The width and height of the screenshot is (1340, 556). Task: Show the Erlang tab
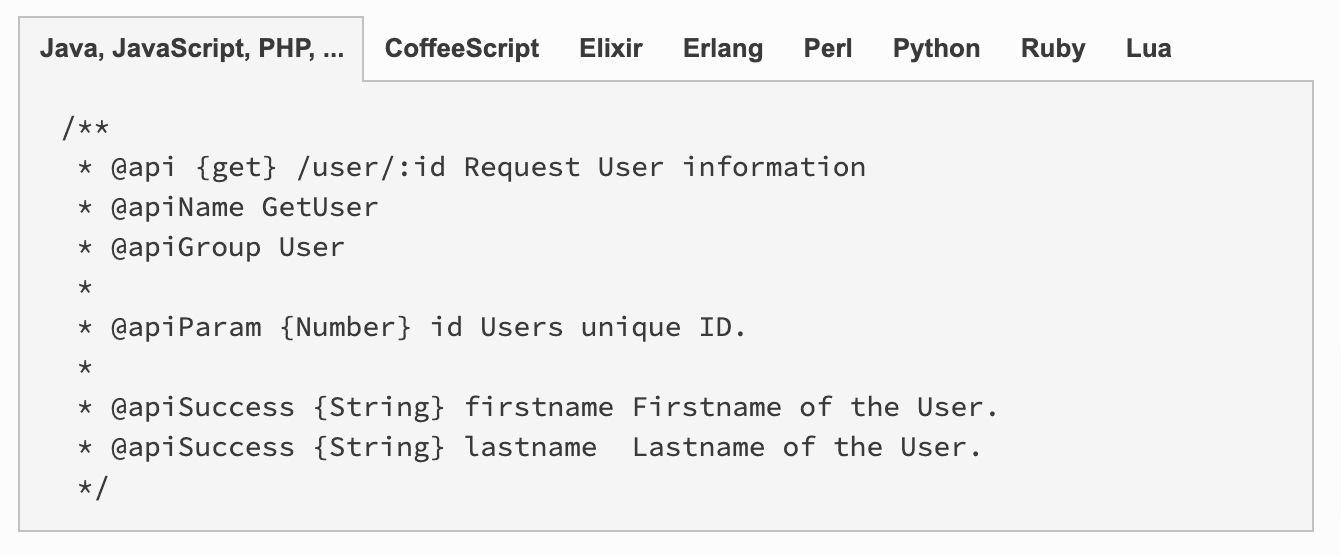tap(723, 49)
